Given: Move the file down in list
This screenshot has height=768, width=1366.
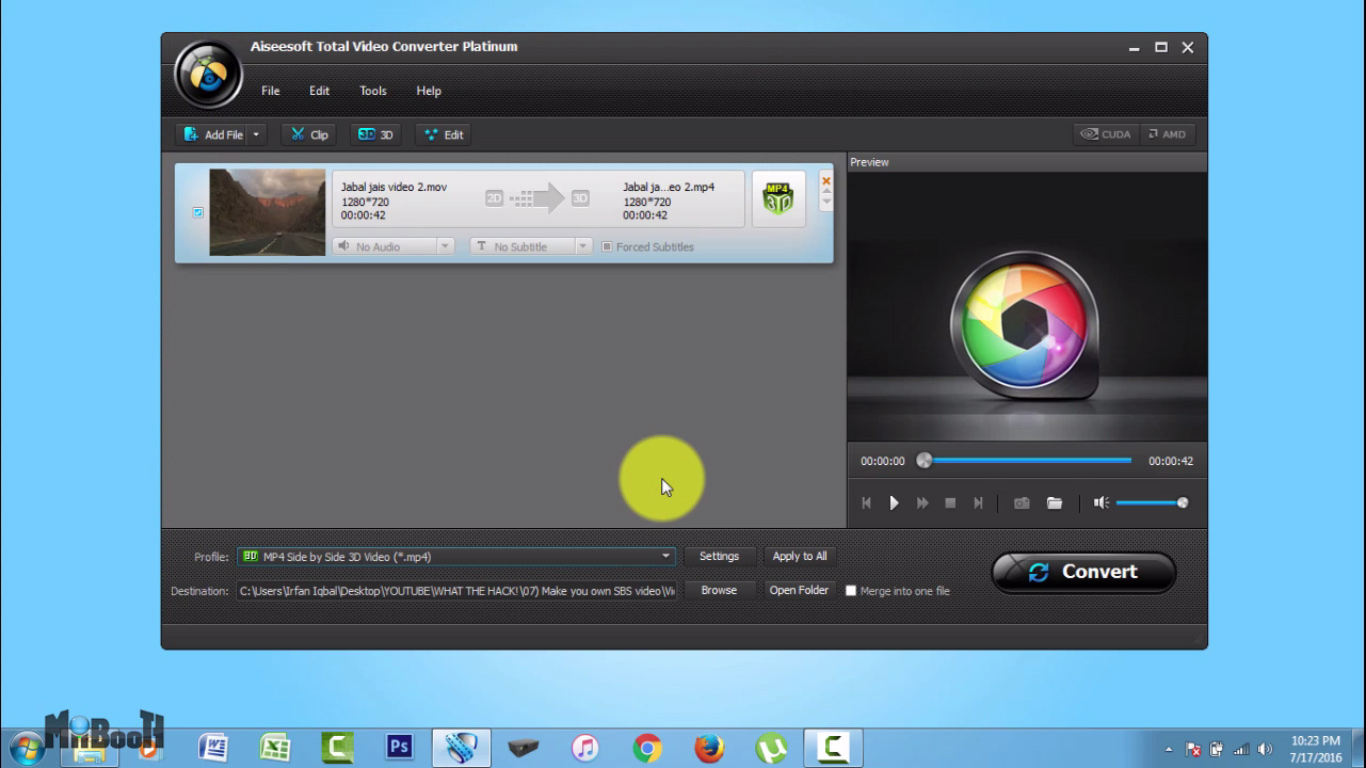Looking at the screenshot, I should click(826, 202).
